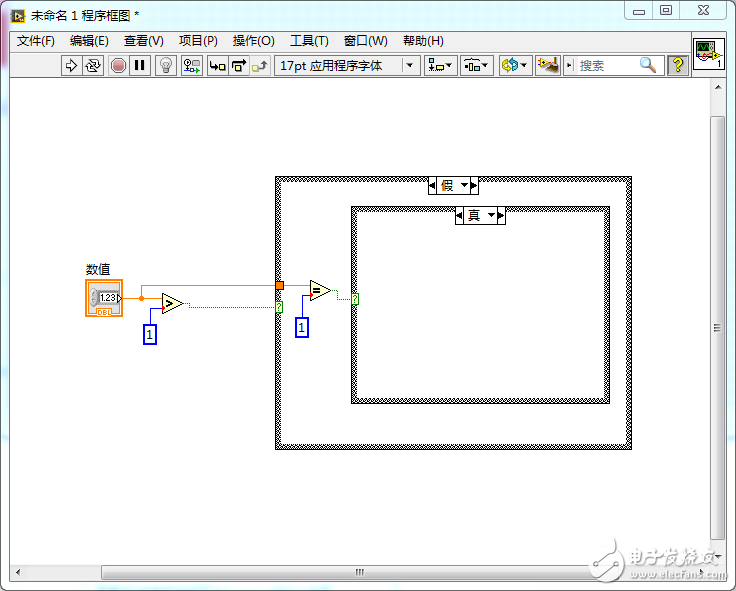Click Step Over button
This screenshot has height=591, width=736.
tap(239, 65)
